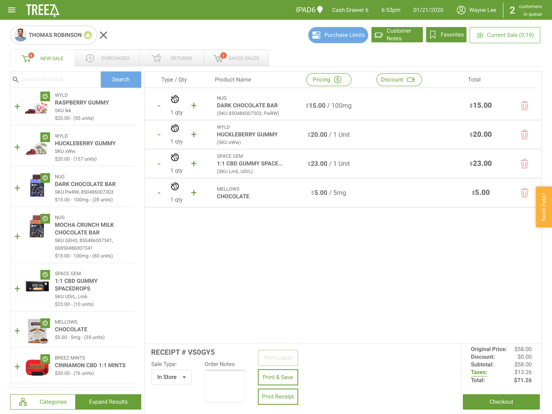Toggle Pricing option in cart header
Viewport: 552px width, 414px height.
tap(328, 80)
